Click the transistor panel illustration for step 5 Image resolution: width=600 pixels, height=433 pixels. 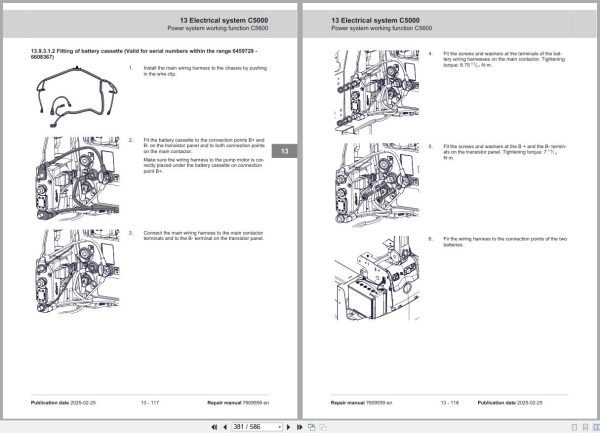tap(377, 185)
